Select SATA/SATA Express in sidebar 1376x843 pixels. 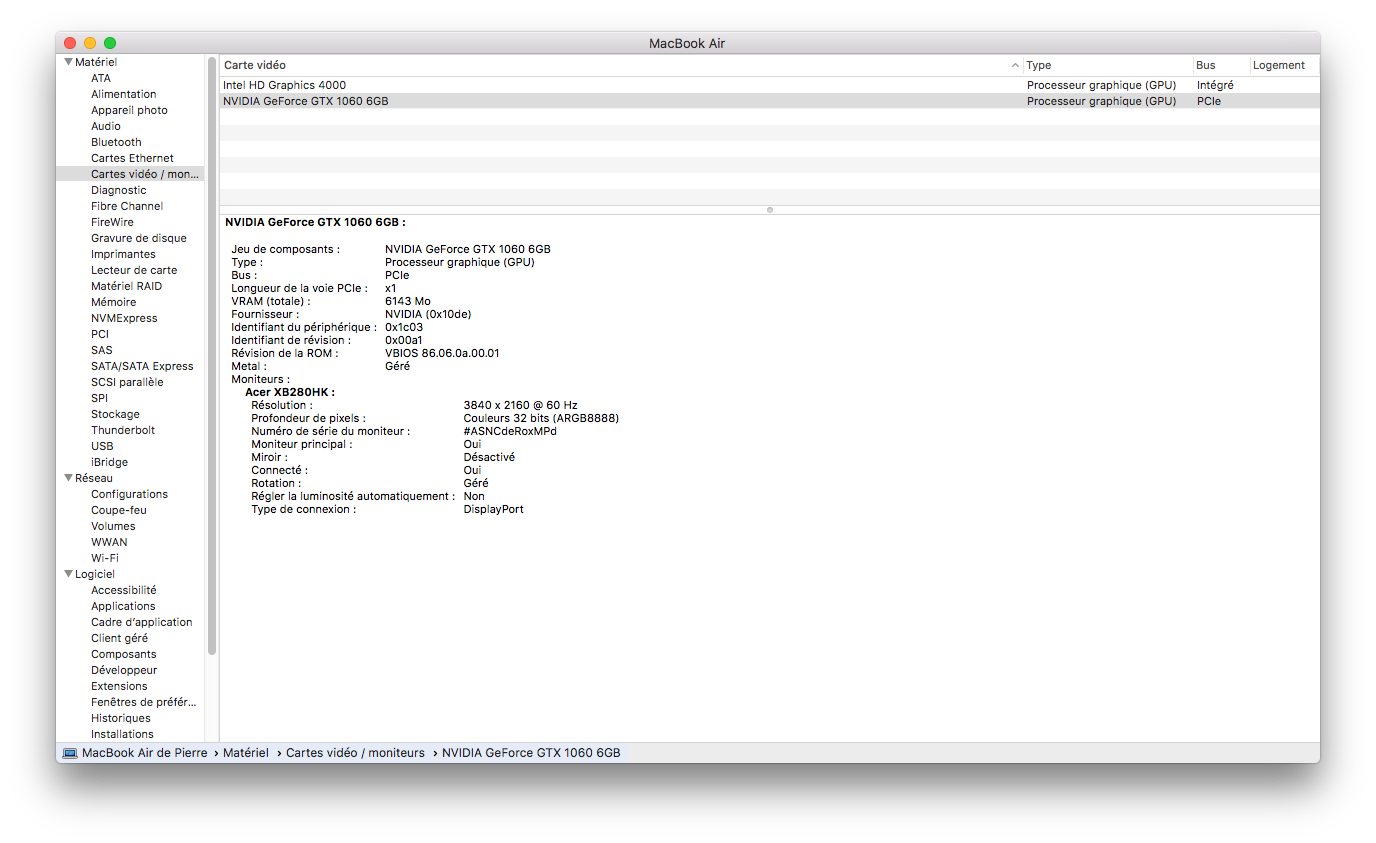[142, 366]
